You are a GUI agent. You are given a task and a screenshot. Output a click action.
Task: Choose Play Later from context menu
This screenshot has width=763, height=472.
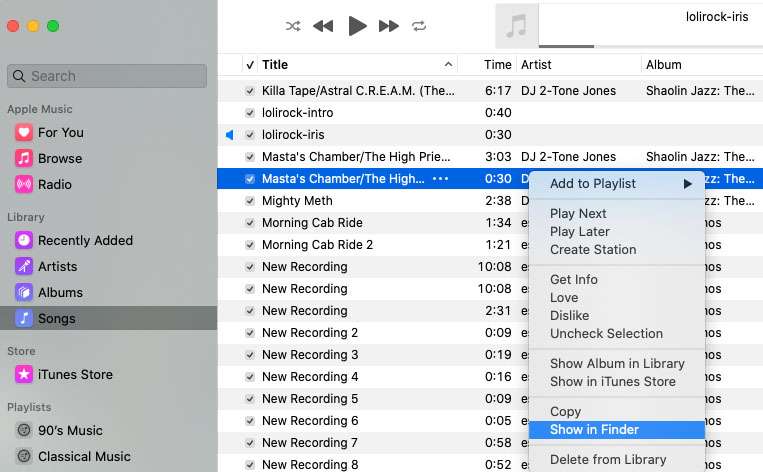580,232
